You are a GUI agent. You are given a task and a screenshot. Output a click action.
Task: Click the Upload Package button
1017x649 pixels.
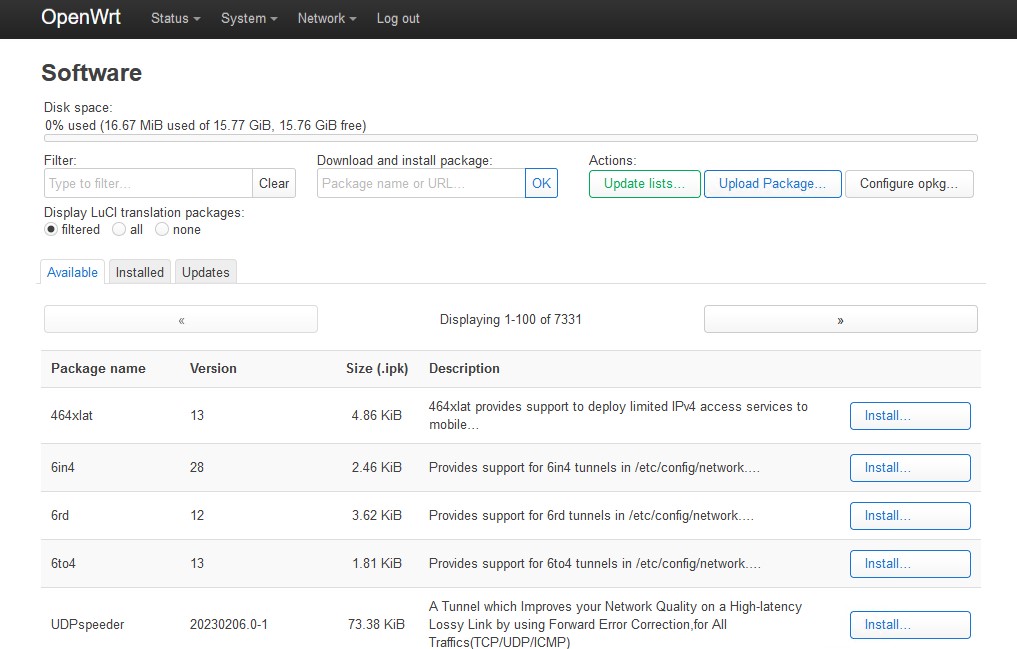pyautogui.click(x=772, y=183)
